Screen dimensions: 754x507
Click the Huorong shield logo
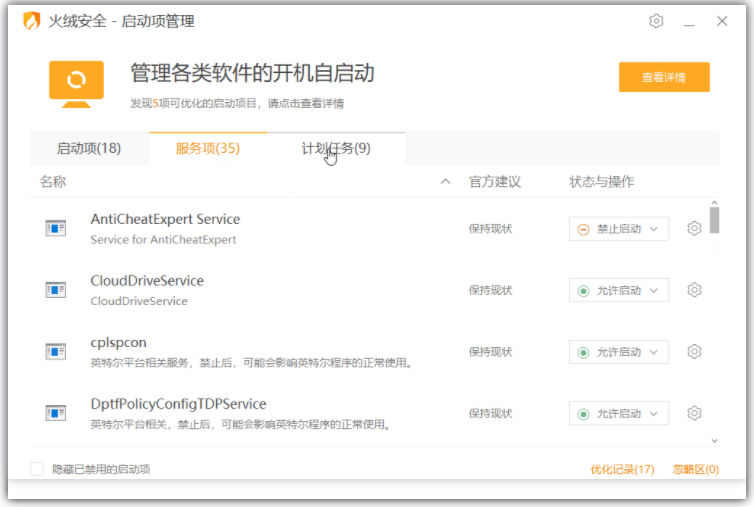click(32, 21)
